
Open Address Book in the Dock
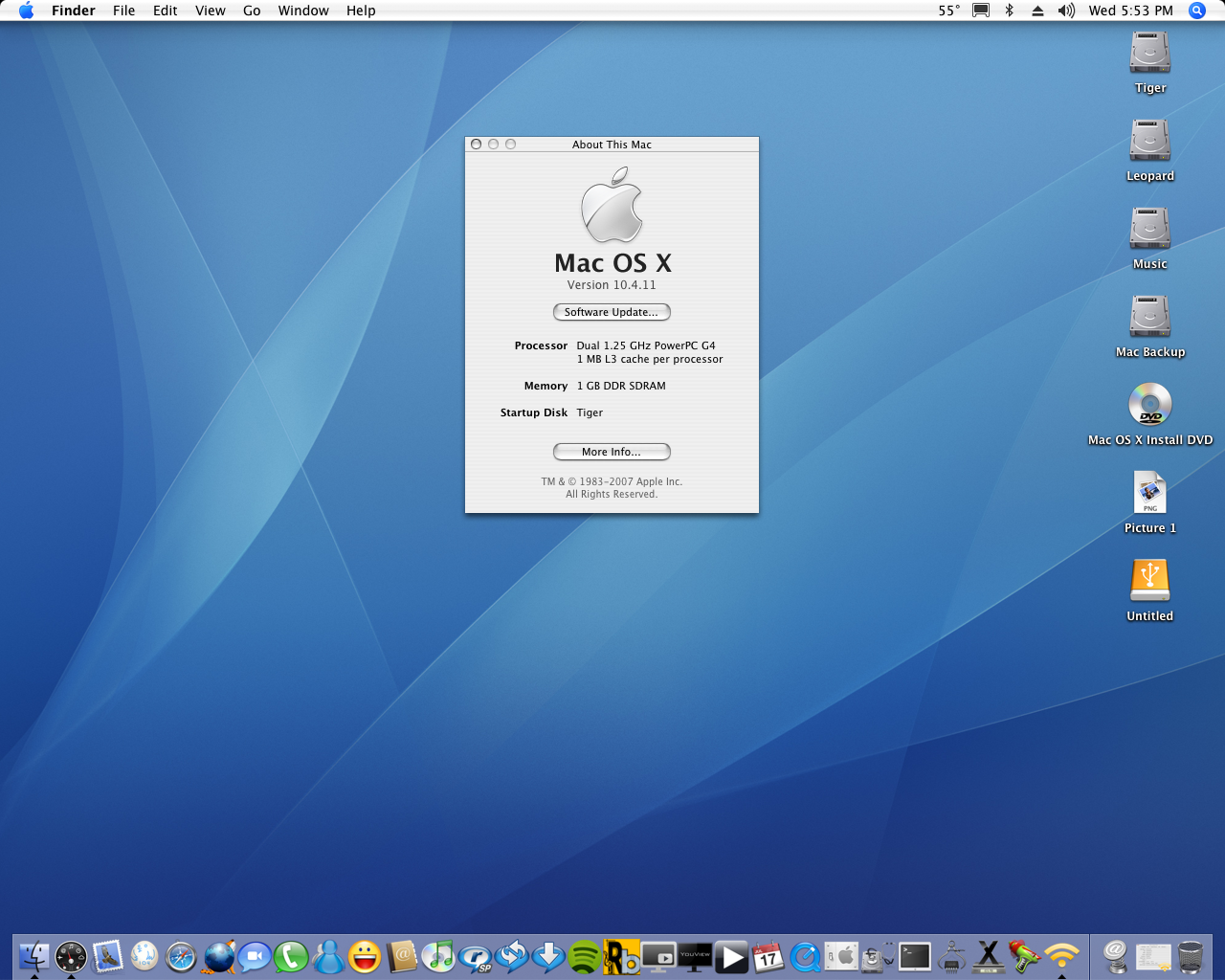pos(402,956)
